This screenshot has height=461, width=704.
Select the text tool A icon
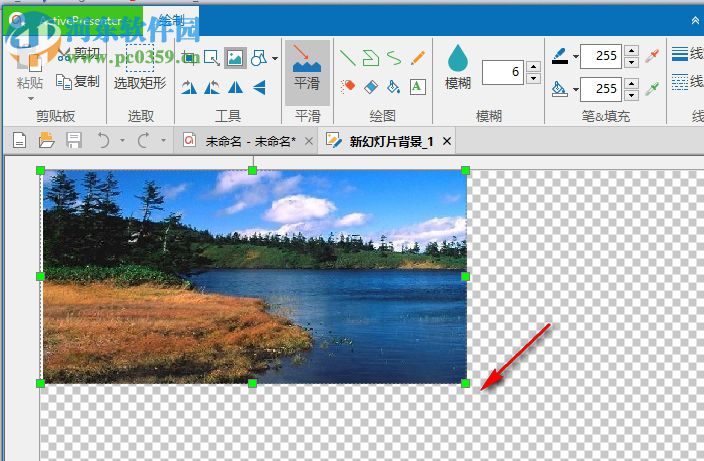[418, 87]
